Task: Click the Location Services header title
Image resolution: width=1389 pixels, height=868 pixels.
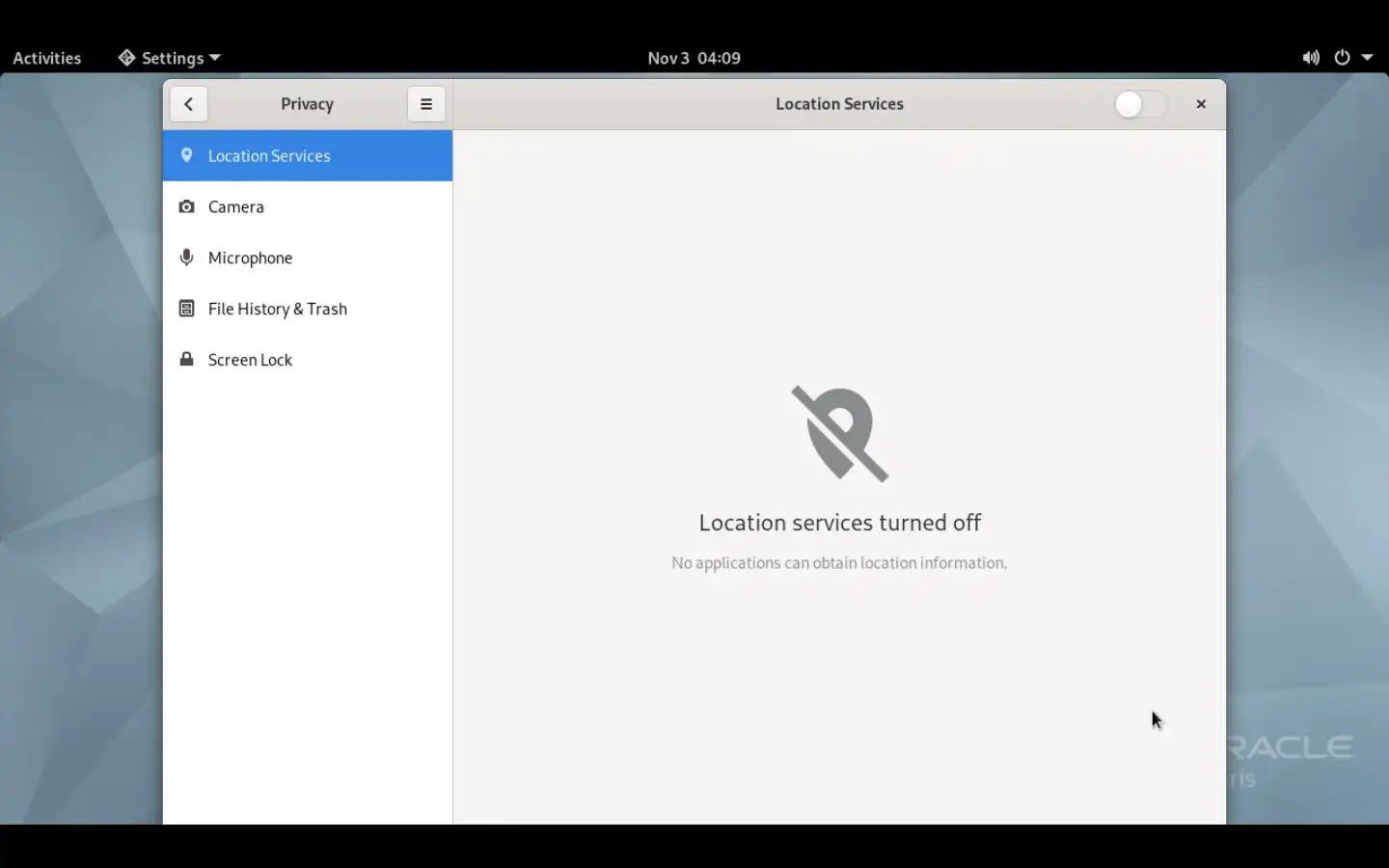Action: (840, 104)
